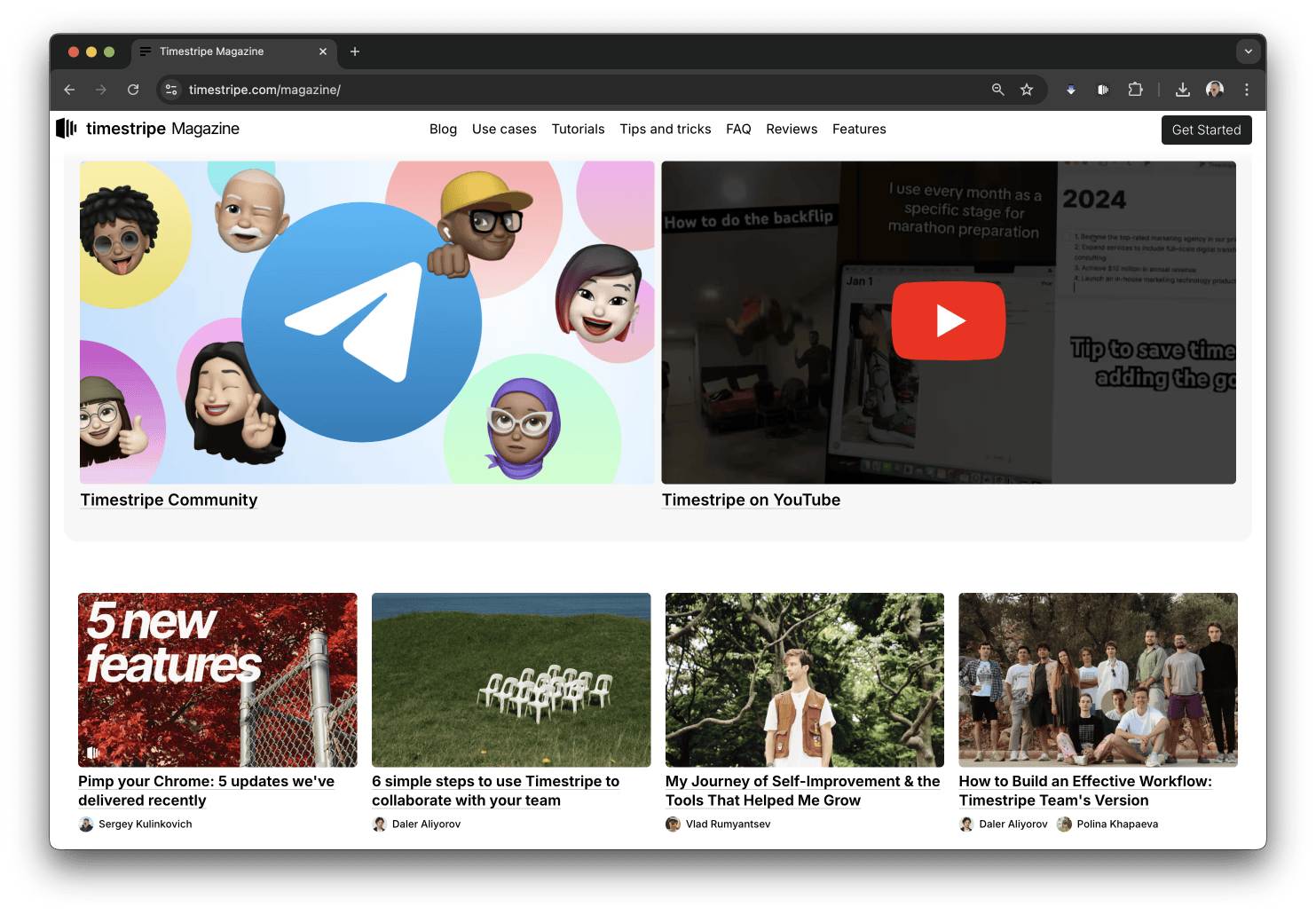Click Polina Khapaeva's author avatar
Screen dimensions: 1316x915
pyautogui.click(x=1064, y=824)
